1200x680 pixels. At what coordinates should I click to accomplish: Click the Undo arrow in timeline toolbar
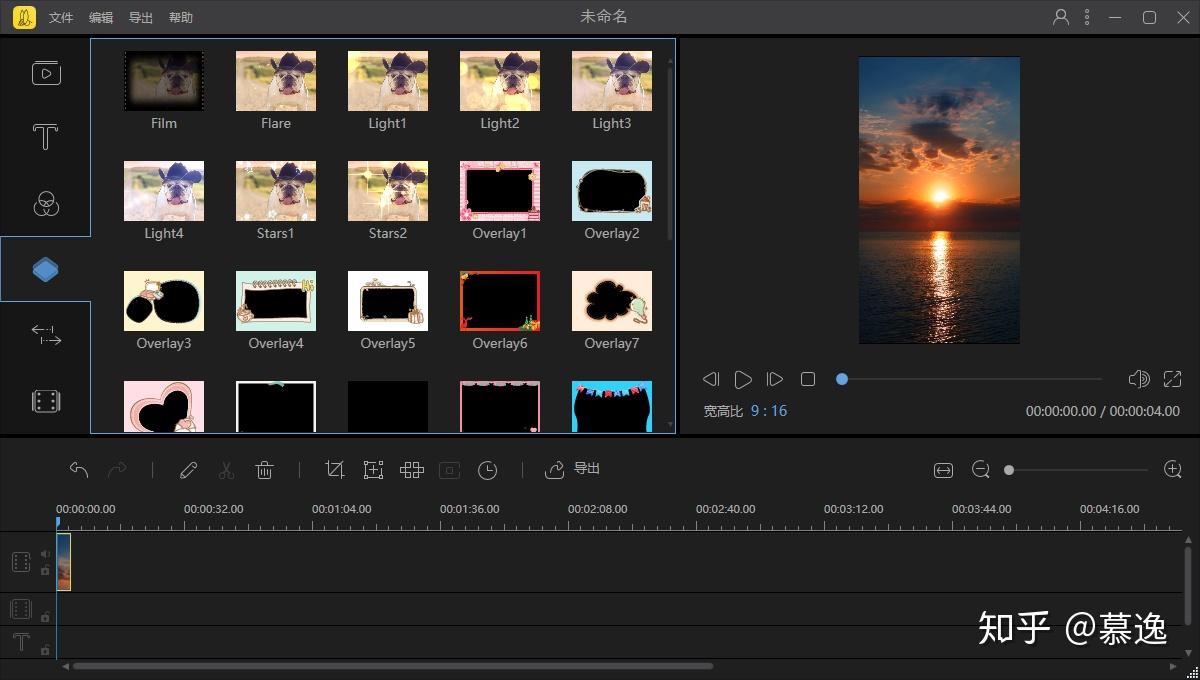point(79,470)
